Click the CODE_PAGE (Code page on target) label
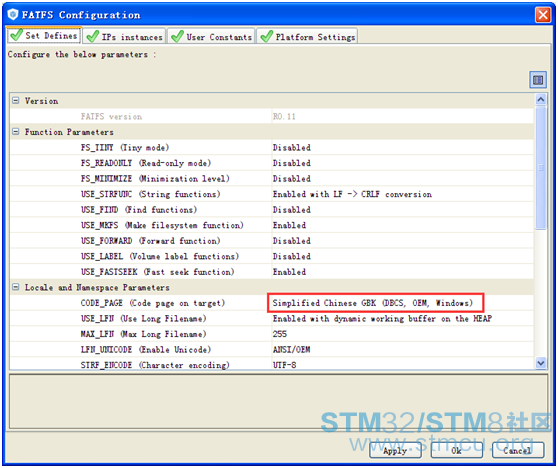Image resolution: width=558 pixels, height=468 pixels. tap(153, 303)
